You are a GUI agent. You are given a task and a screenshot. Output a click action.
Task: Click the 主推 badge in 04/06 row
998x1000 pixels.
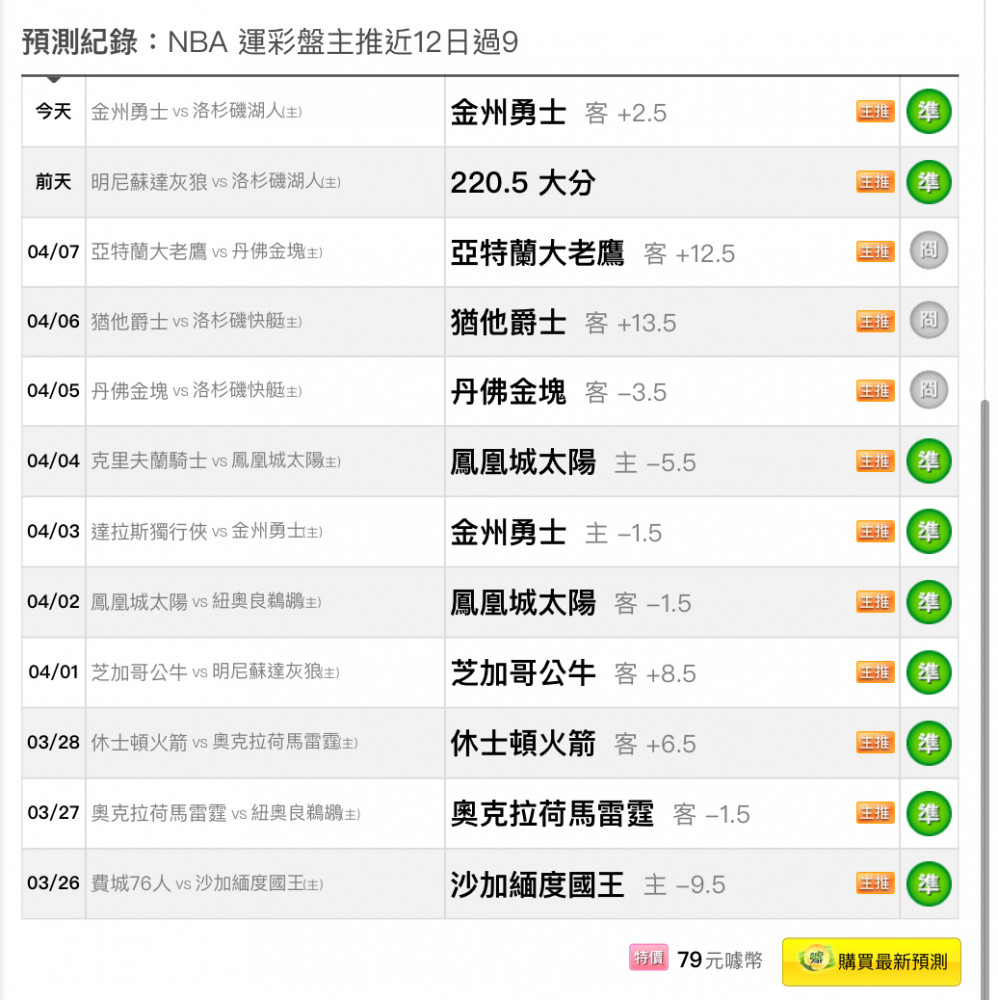click(875, 321)
